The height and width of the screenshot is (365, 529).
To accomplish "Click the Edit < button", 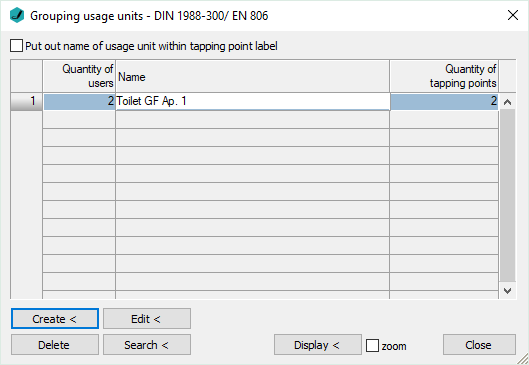I will pos(147,318).
